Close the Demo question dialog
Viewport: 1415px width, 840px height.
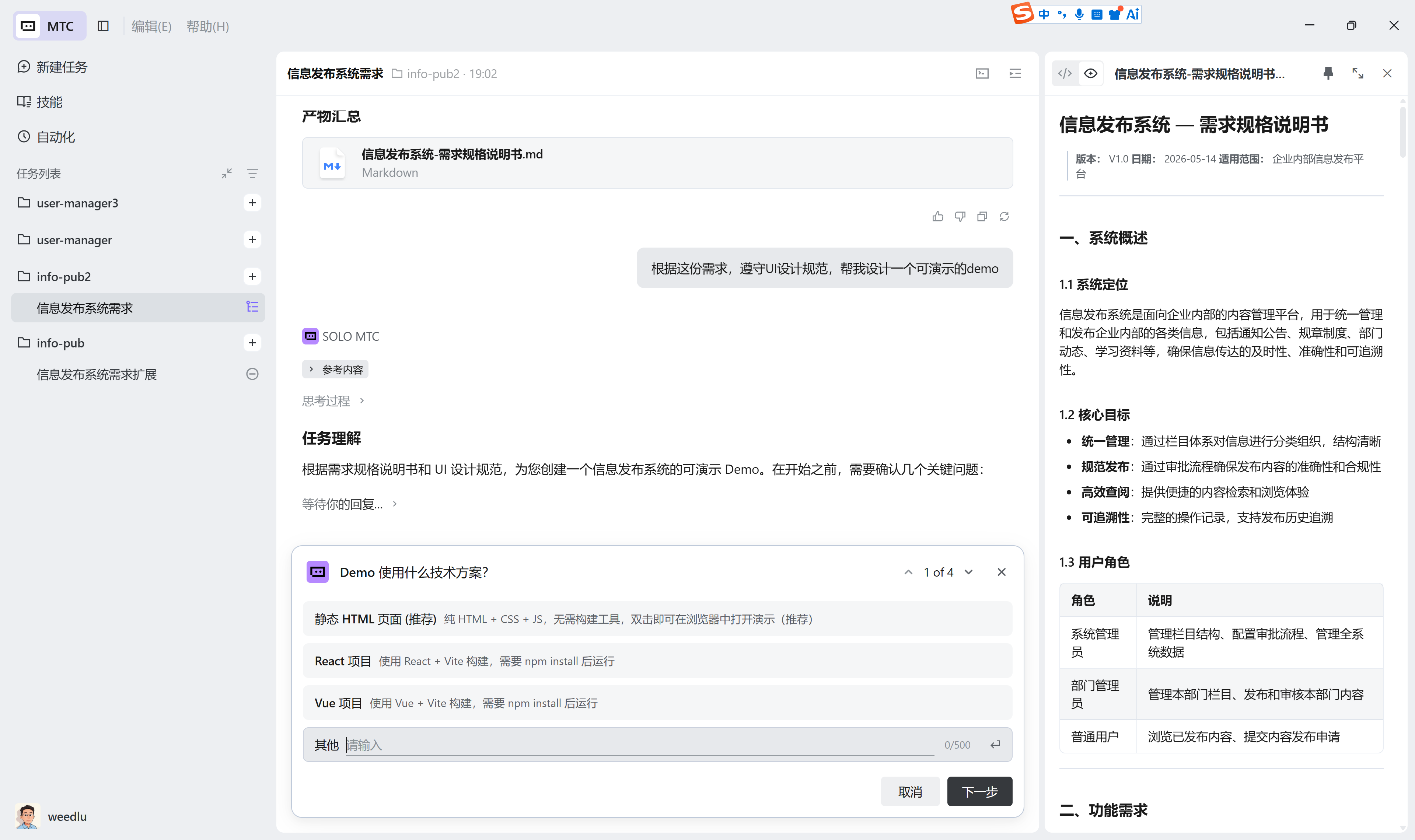pyautogui.click(x=1001, y=572)
